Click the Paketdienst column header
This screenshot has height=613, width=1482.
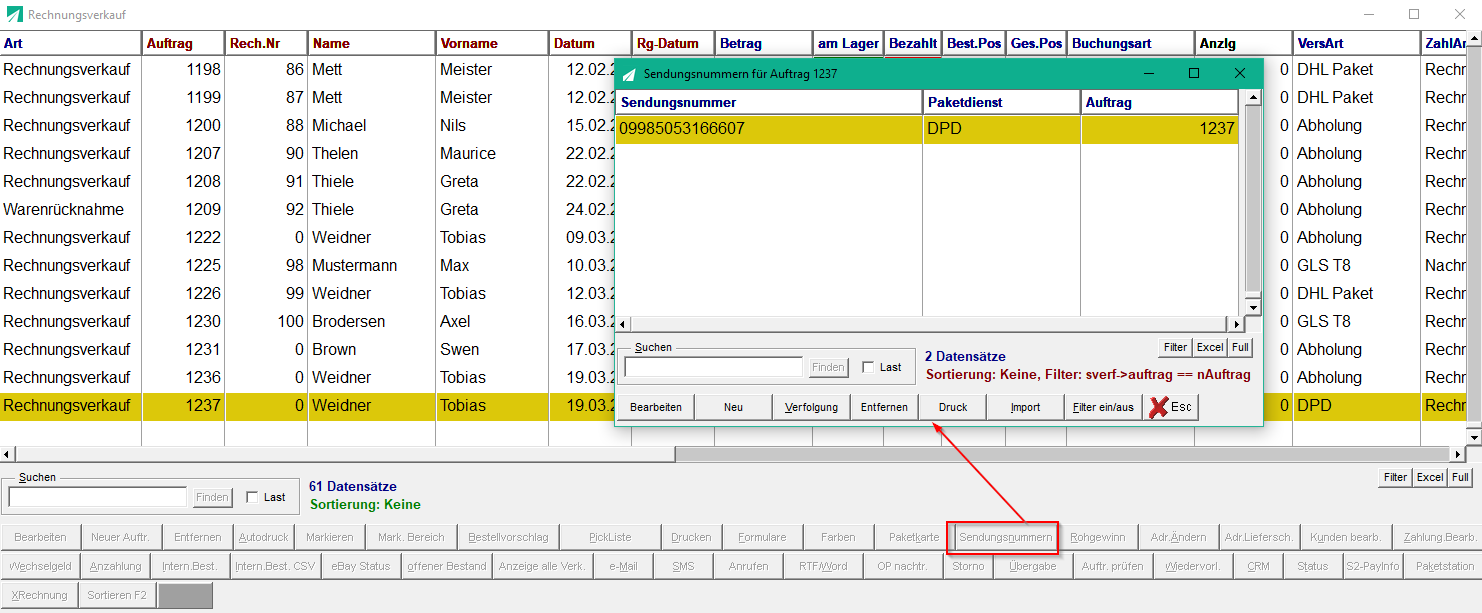click(x=1001, y=102)
